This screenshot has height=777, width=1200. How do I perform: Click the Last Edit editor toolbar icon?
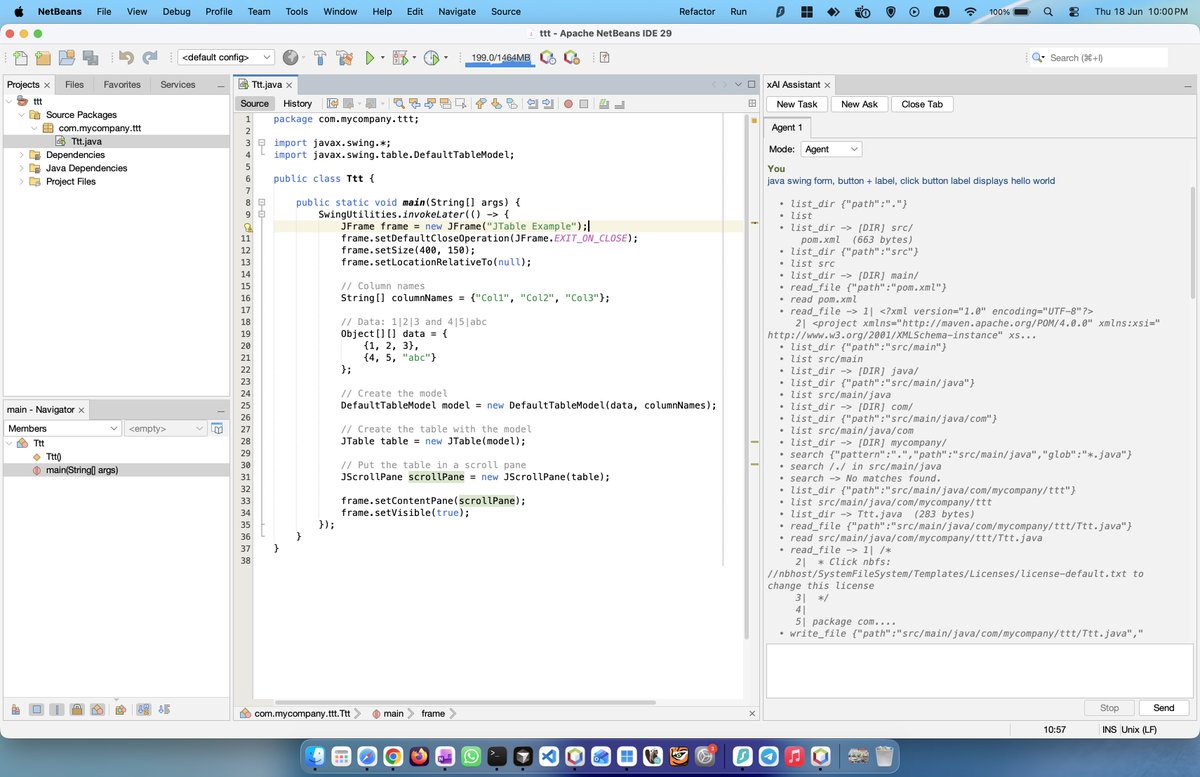point(332,103)
